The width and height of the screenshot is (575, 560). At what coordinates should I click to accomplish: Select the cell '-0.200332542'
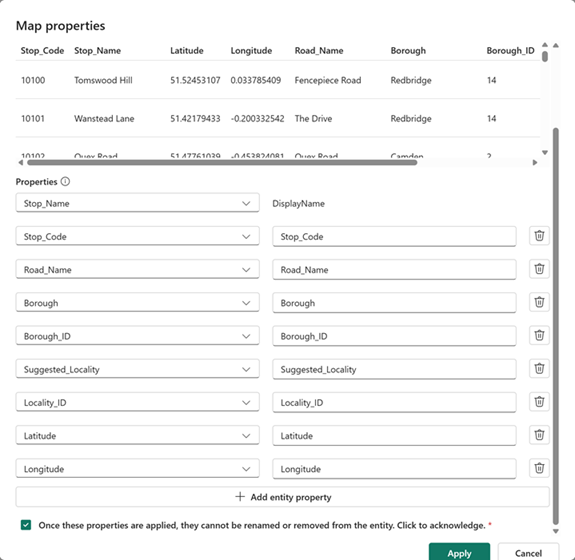[257, 118]
